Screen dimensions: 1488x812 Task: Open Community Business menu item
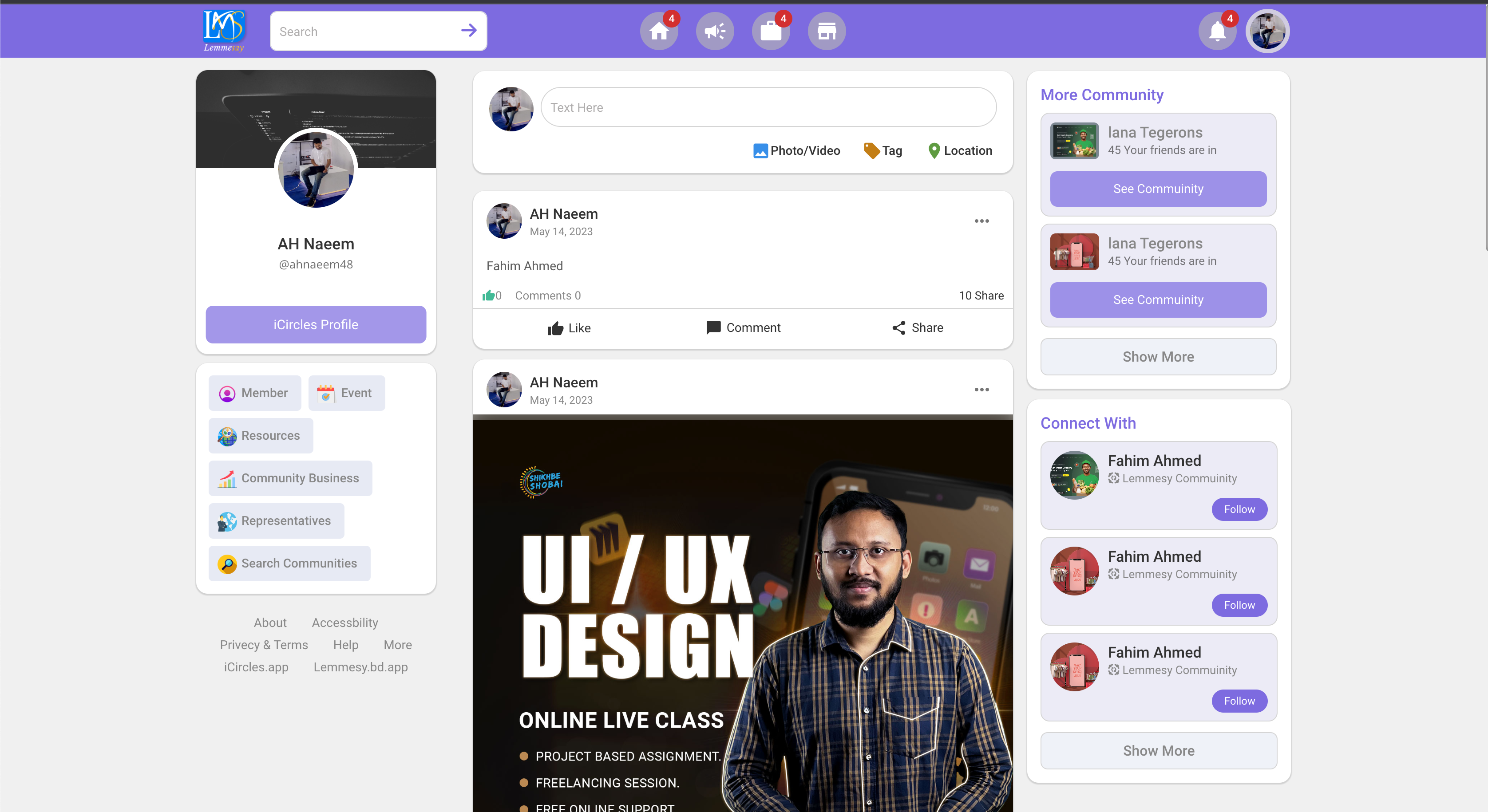(290, 478)
